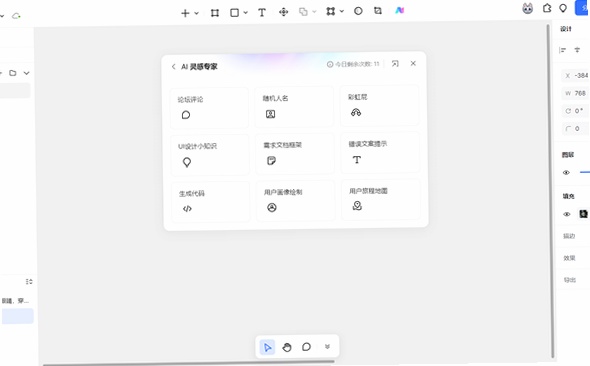Open the 论坛评论 card
The image size is (590, 366).
tap(210, 108)
